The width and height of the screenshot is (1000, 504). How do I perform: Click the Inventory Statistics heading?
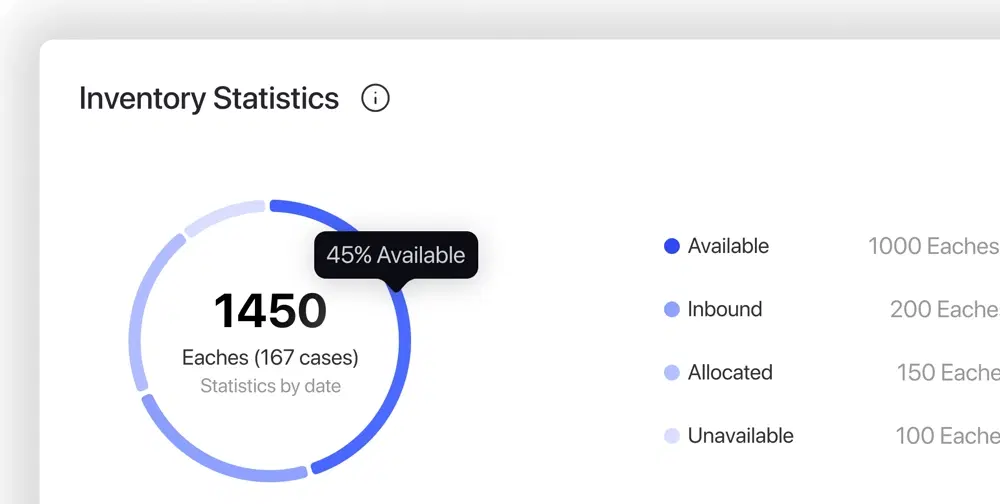(x=209, y=98)
